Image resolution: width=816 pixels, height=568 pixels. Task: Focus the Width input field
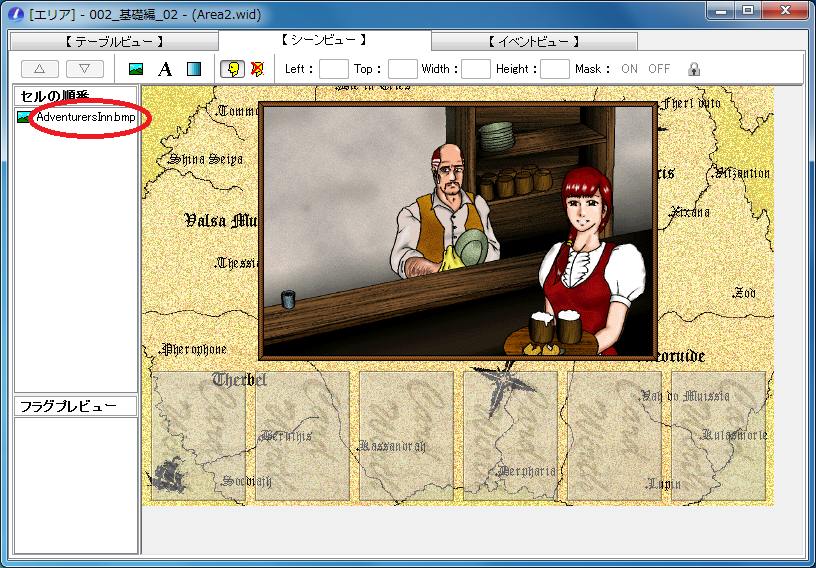[476, 69]
